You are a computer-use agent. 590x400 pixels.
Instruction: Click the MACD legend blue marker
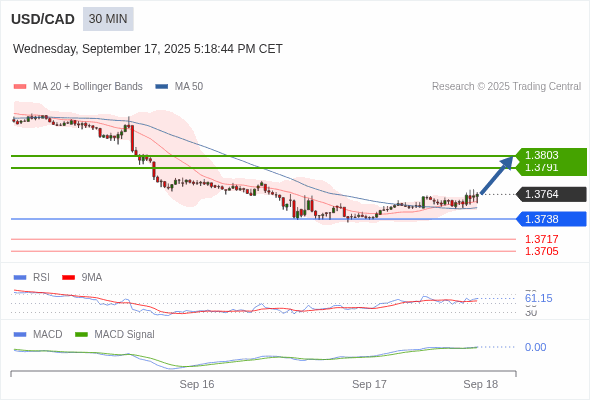pos(20,335)
